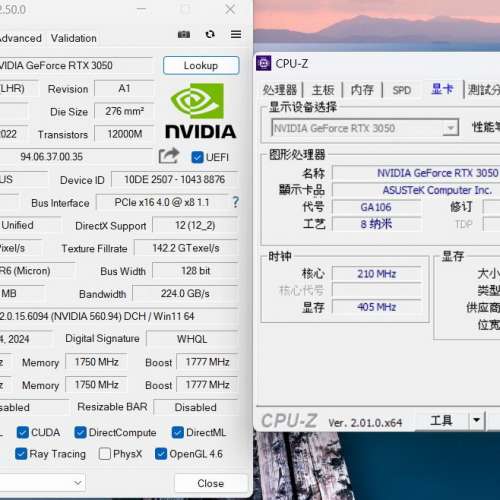Toggle the OpenGL 4.6 checkbox
The height and width of the screenshot is (500, 500).
tap(161, 454)
